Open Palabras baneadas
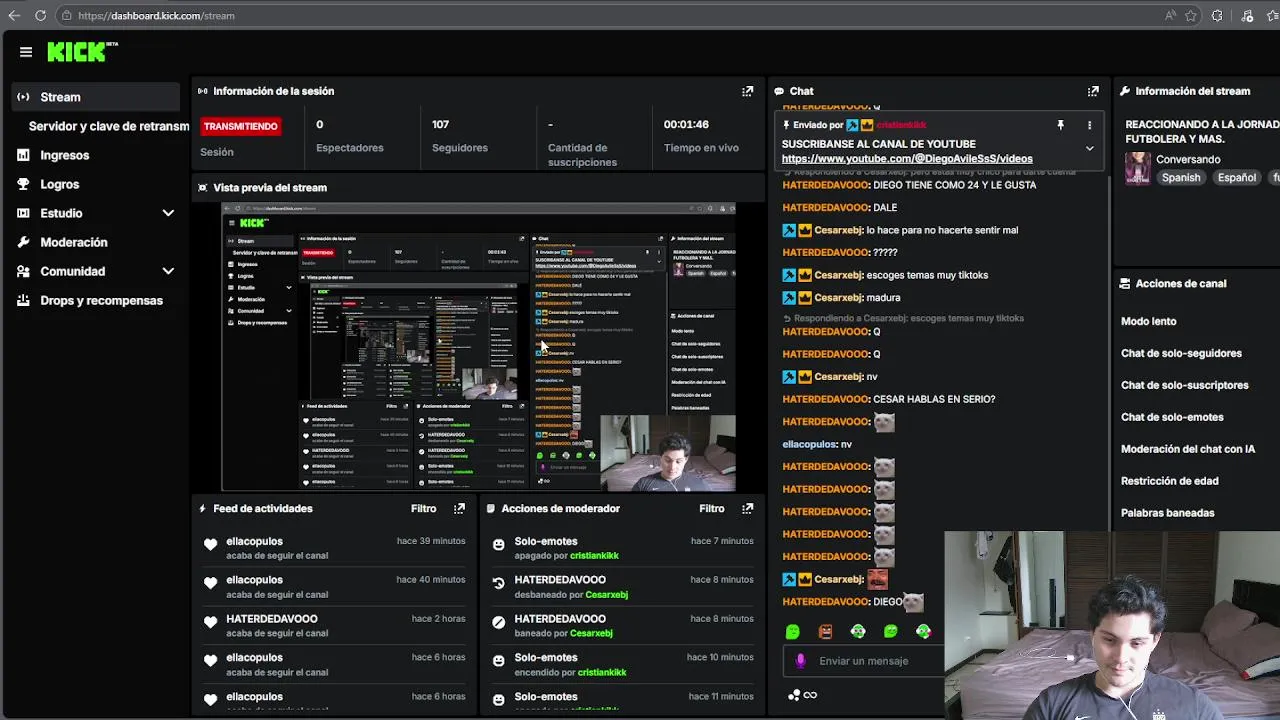 [x=1167, y=513]
